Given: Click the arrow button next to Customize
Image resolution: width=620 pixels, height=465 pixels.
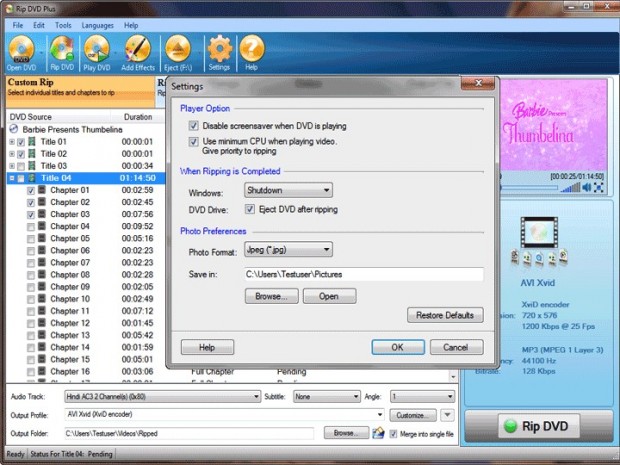Looking at the screenshot, I should [447, 415].
